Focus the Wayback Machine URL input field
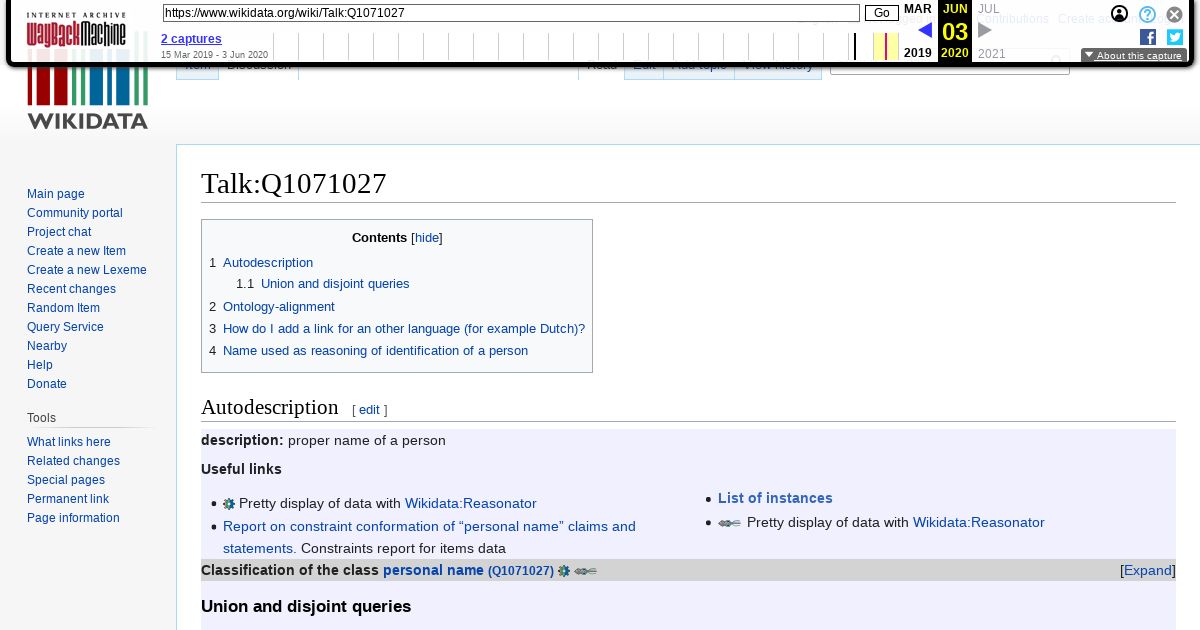The image size is (1200, 630). [x=511, y=13]
